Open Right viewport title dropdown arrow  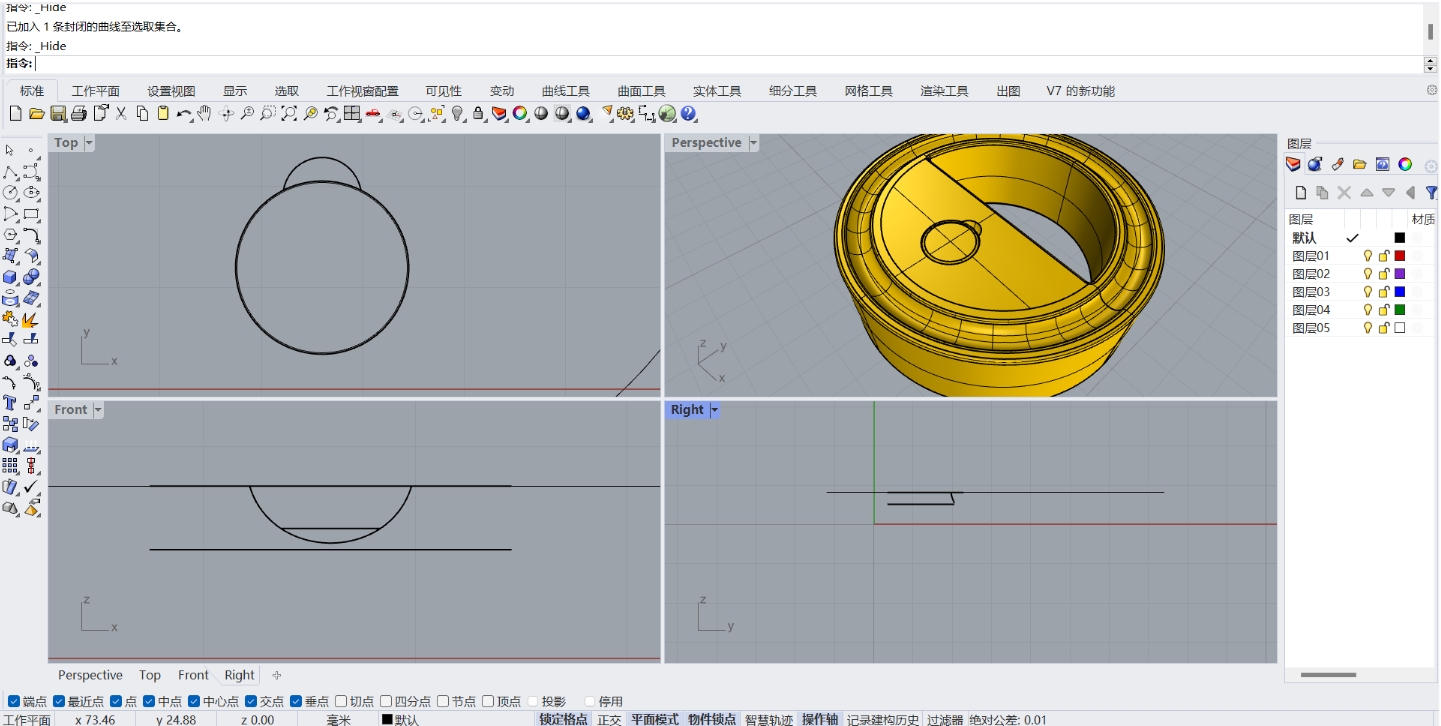[x=714, y=410]
